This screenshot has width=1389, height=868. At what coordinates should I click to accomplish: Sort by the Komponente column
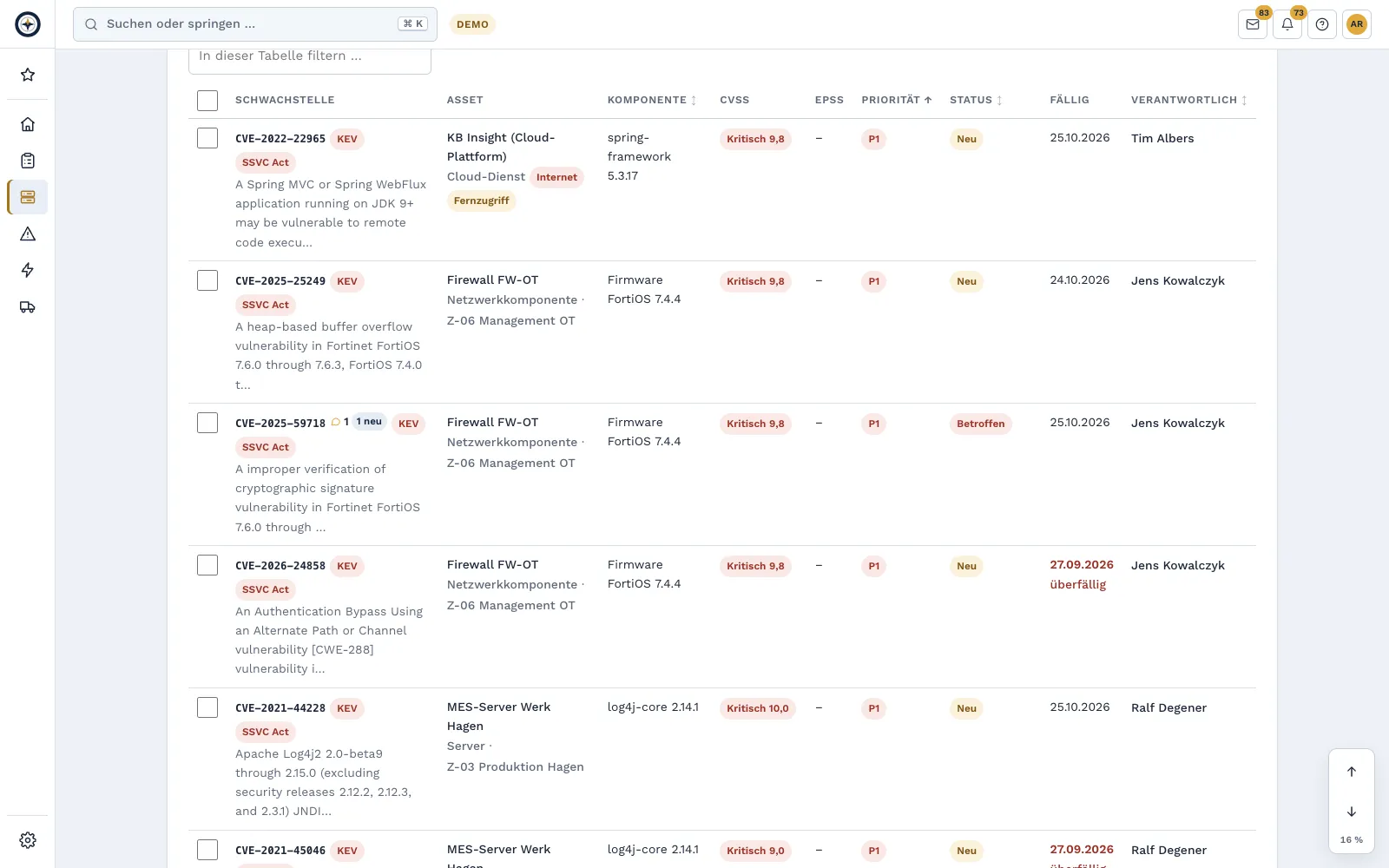pos(652,100)
